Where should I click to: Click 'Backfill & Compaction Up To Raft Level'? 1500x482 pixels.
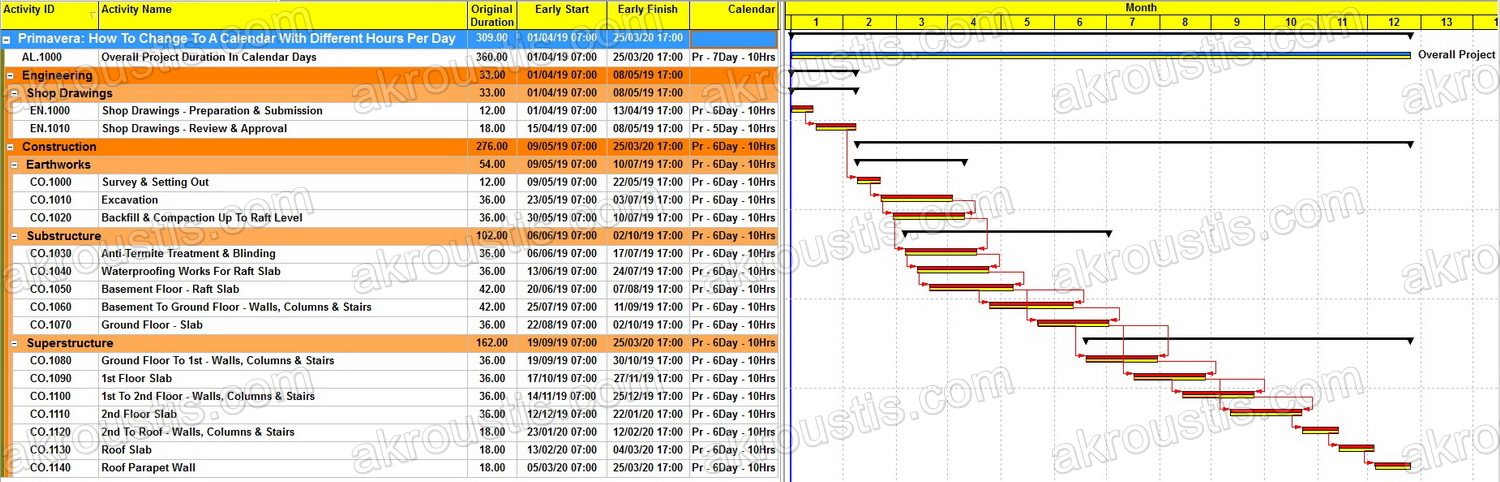tap(201, 218)
